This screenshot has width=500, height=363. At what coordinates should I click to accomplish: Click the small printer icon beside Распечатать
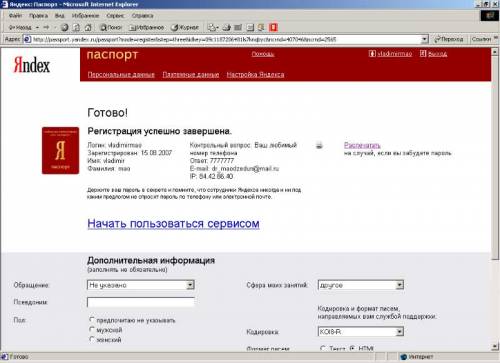(x=319, y=145)
